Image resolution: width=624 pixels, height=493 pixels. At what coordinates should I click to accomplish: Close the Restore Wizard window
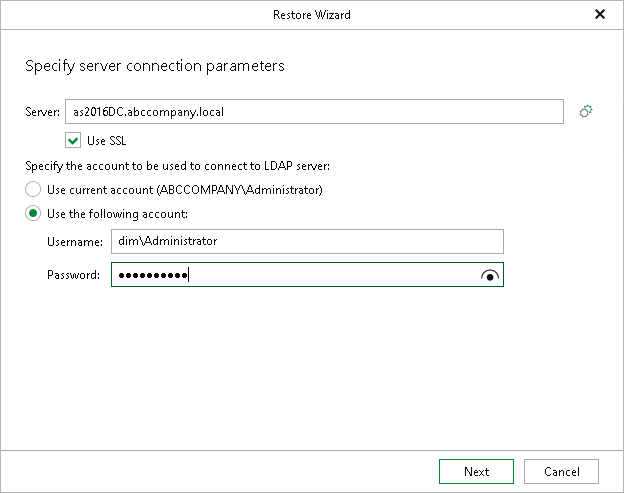click(x=600, y=14)
